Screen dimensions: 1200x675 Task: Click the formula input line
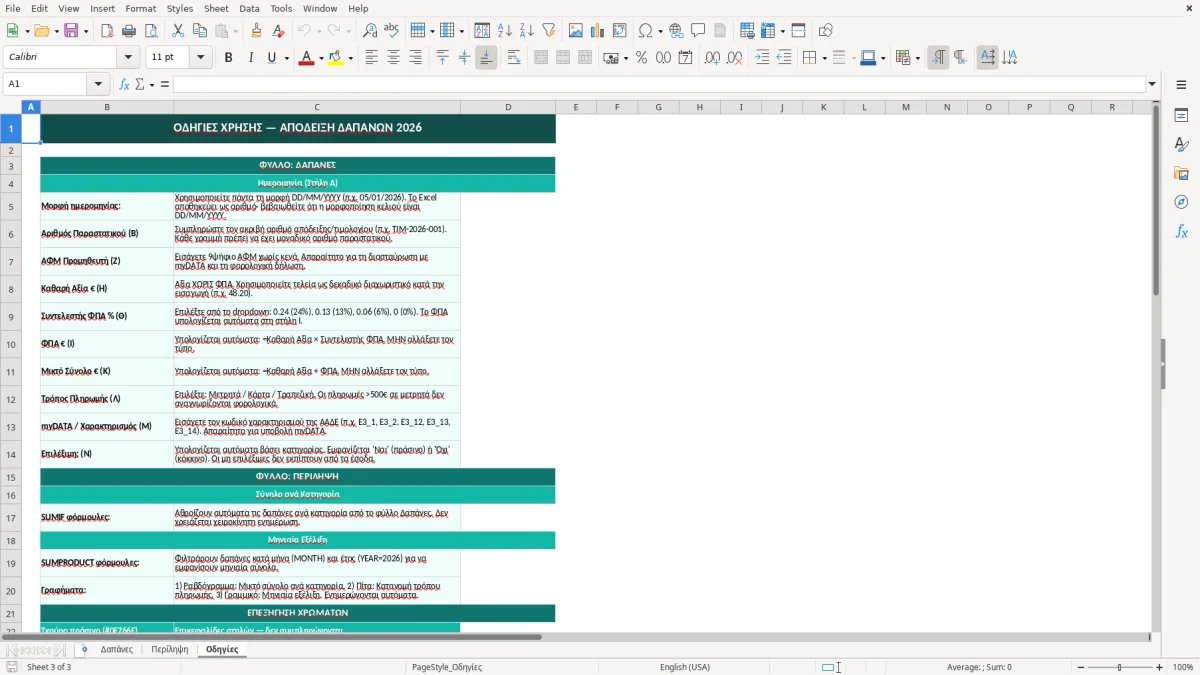click(x=659, y=84)
